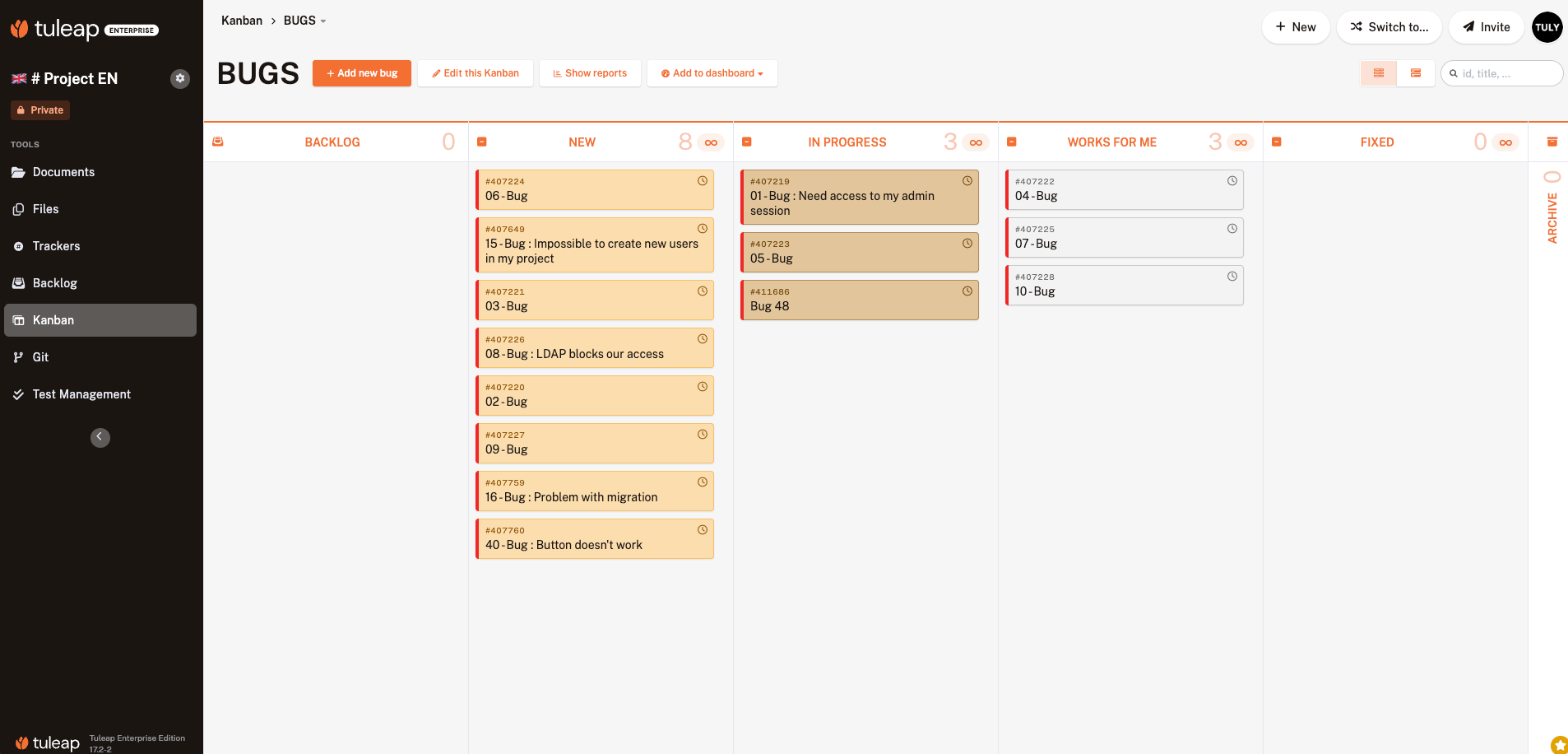Collapse the sidebar with the chevron button

[x=100, y=437]
